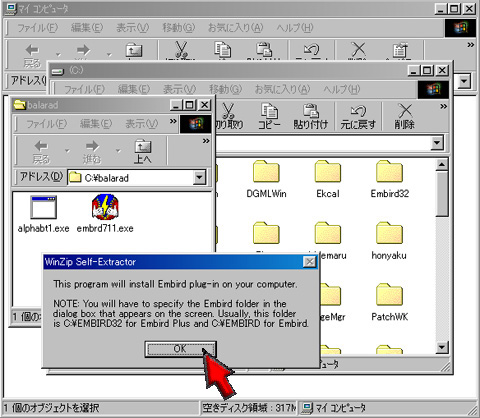
Task: Expand the toolbar overflow chevron in the balarad window
Action: pyautogui.click(x=206, y=141)
